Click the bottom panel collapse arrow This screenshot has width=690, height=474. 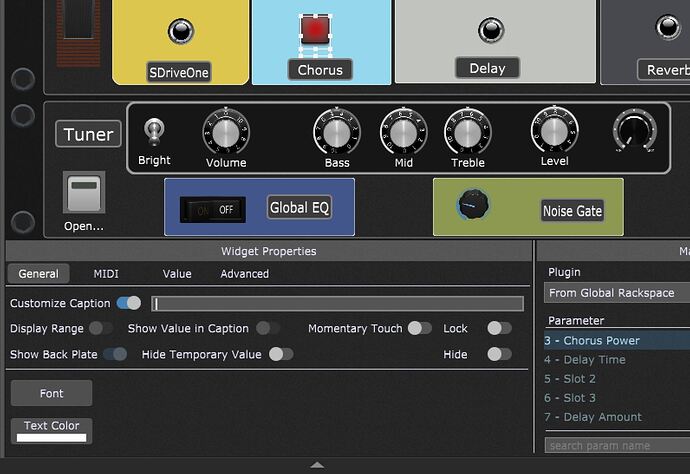(317, 465)
